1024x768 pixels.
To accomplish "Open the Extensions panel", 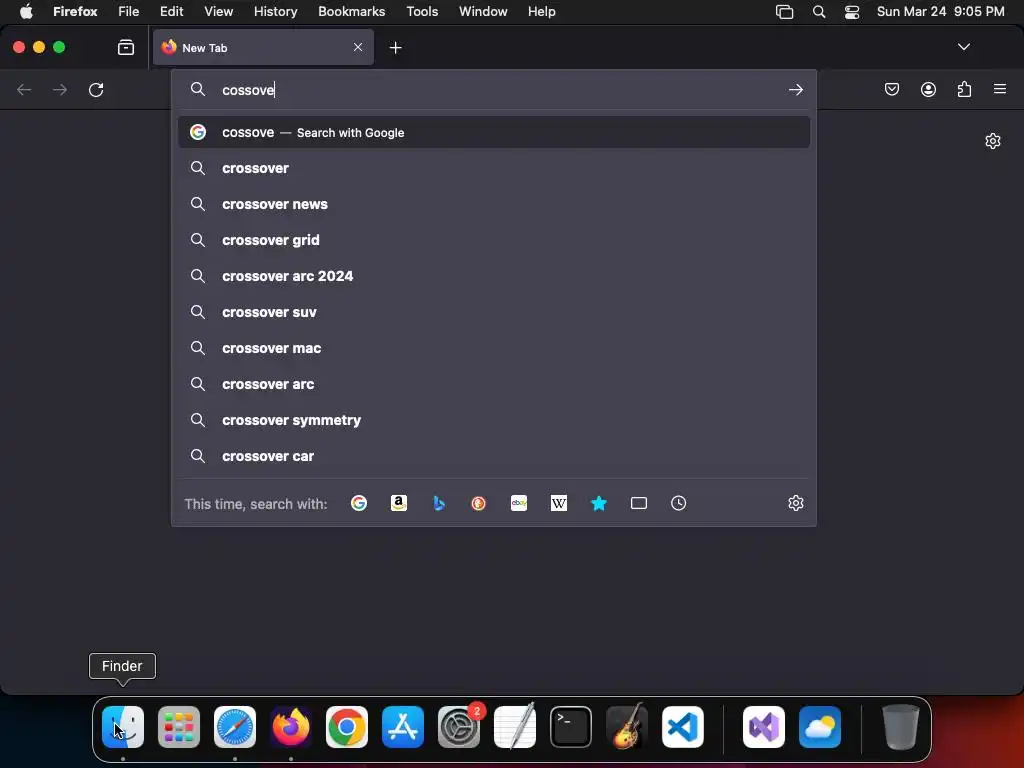I will tap(964, 89).
